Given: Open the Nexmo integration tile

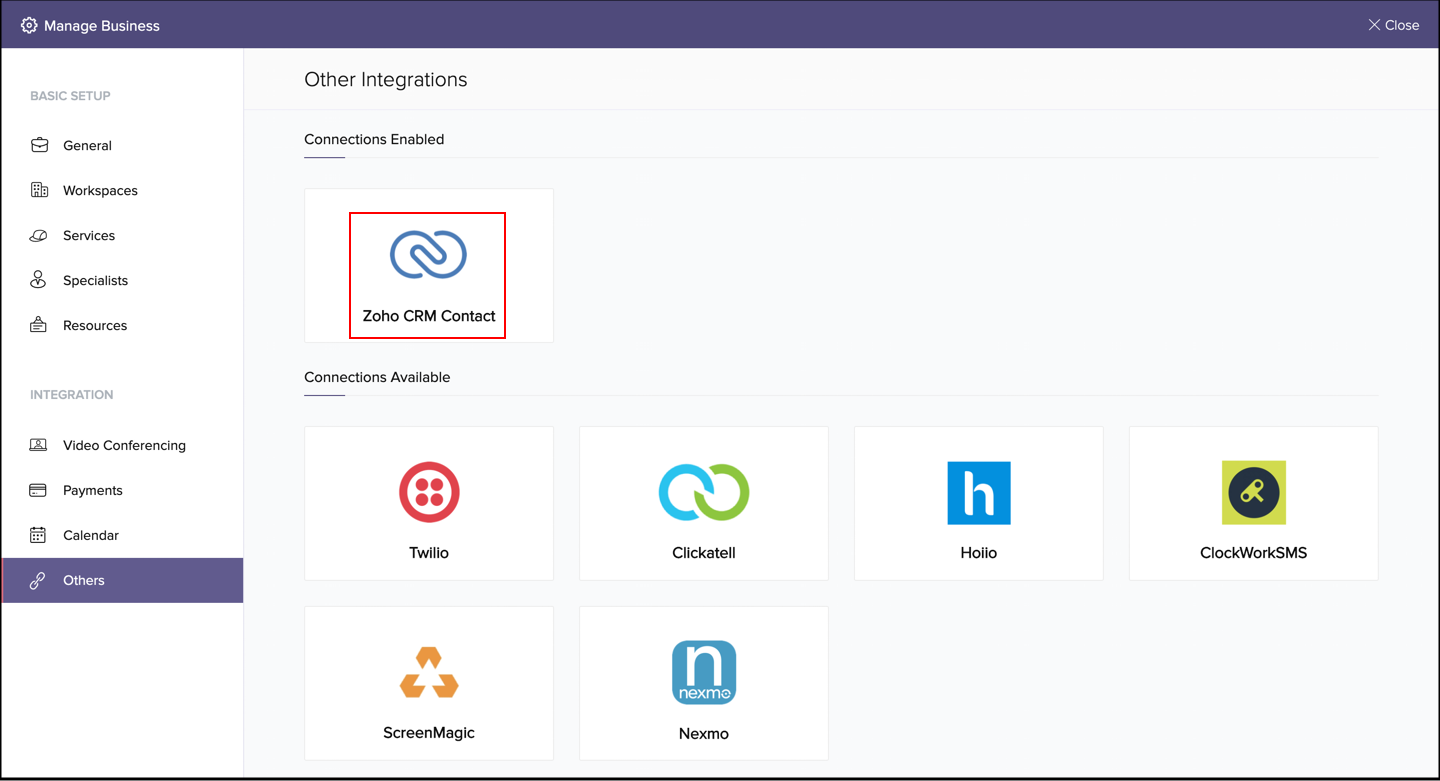Looking at the screenshot, I should pyautogui.click(x=703, y=683).
